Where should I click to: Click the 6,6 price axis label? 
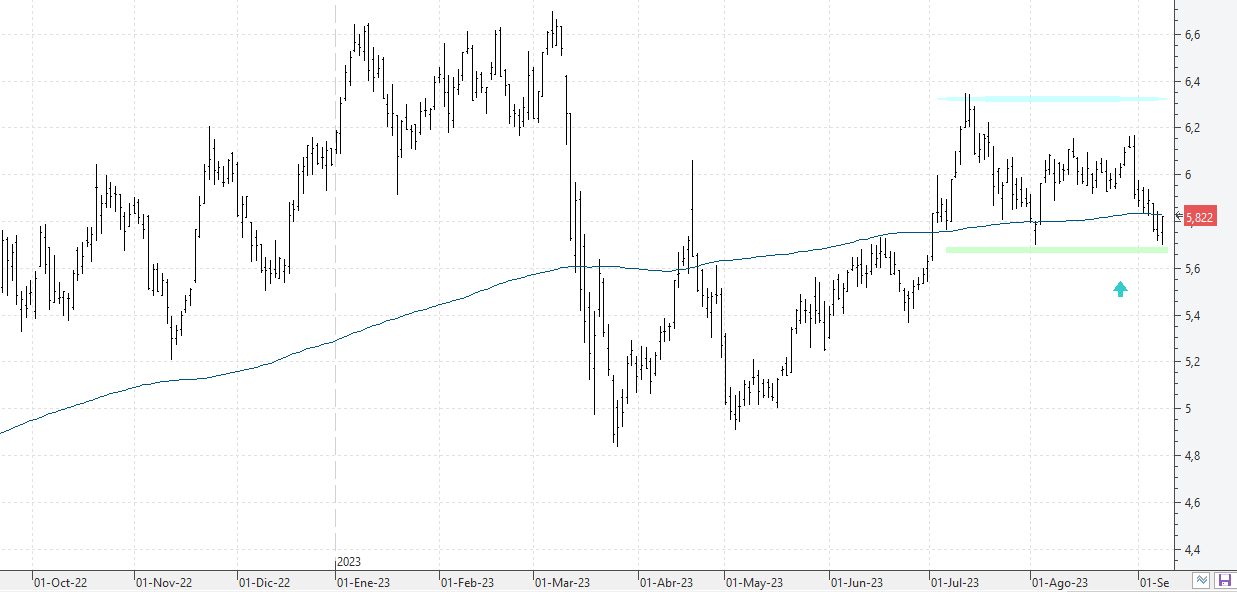(1192, 35)
